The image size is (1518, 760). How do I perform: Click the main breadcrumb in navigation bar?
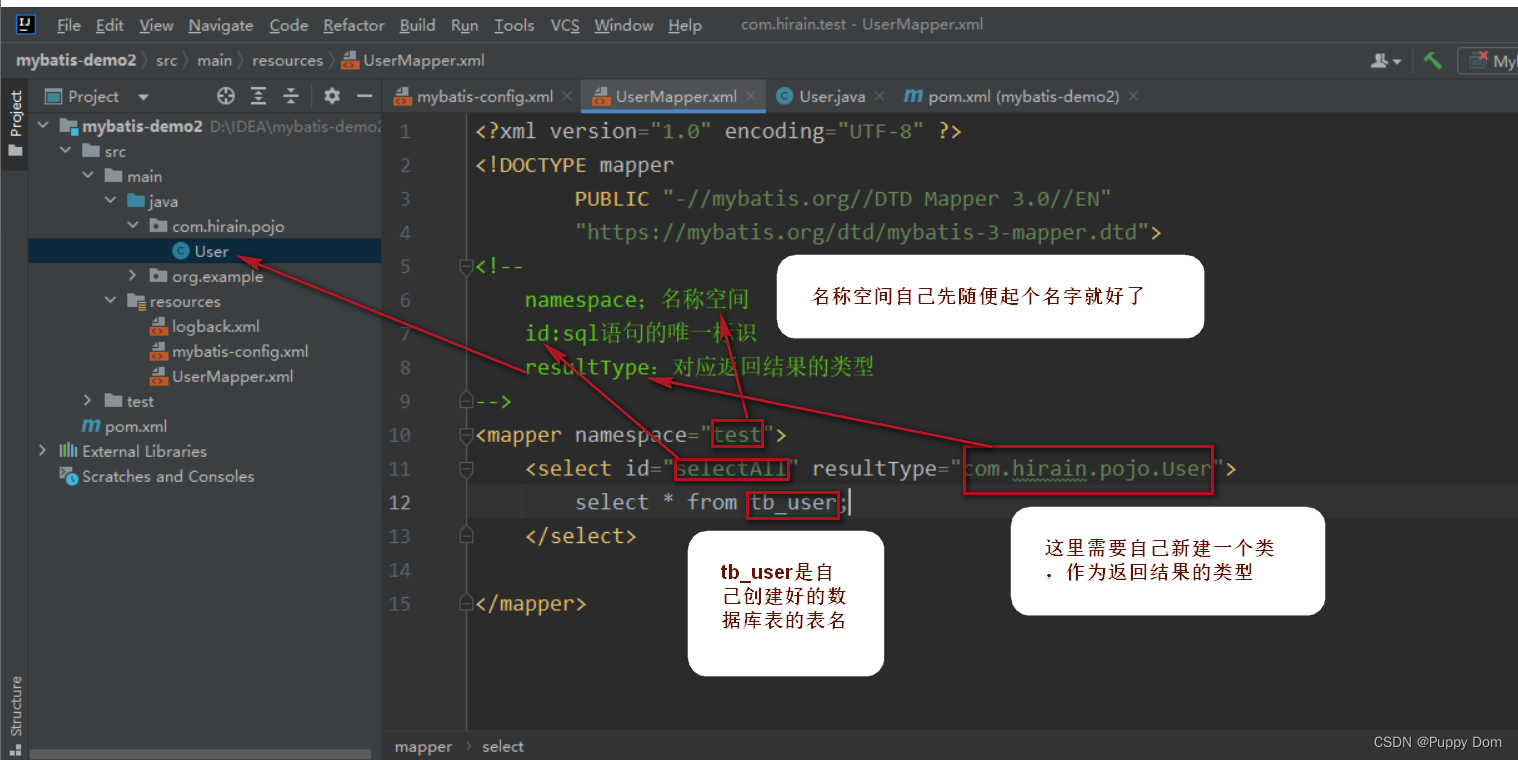point(214,60)
